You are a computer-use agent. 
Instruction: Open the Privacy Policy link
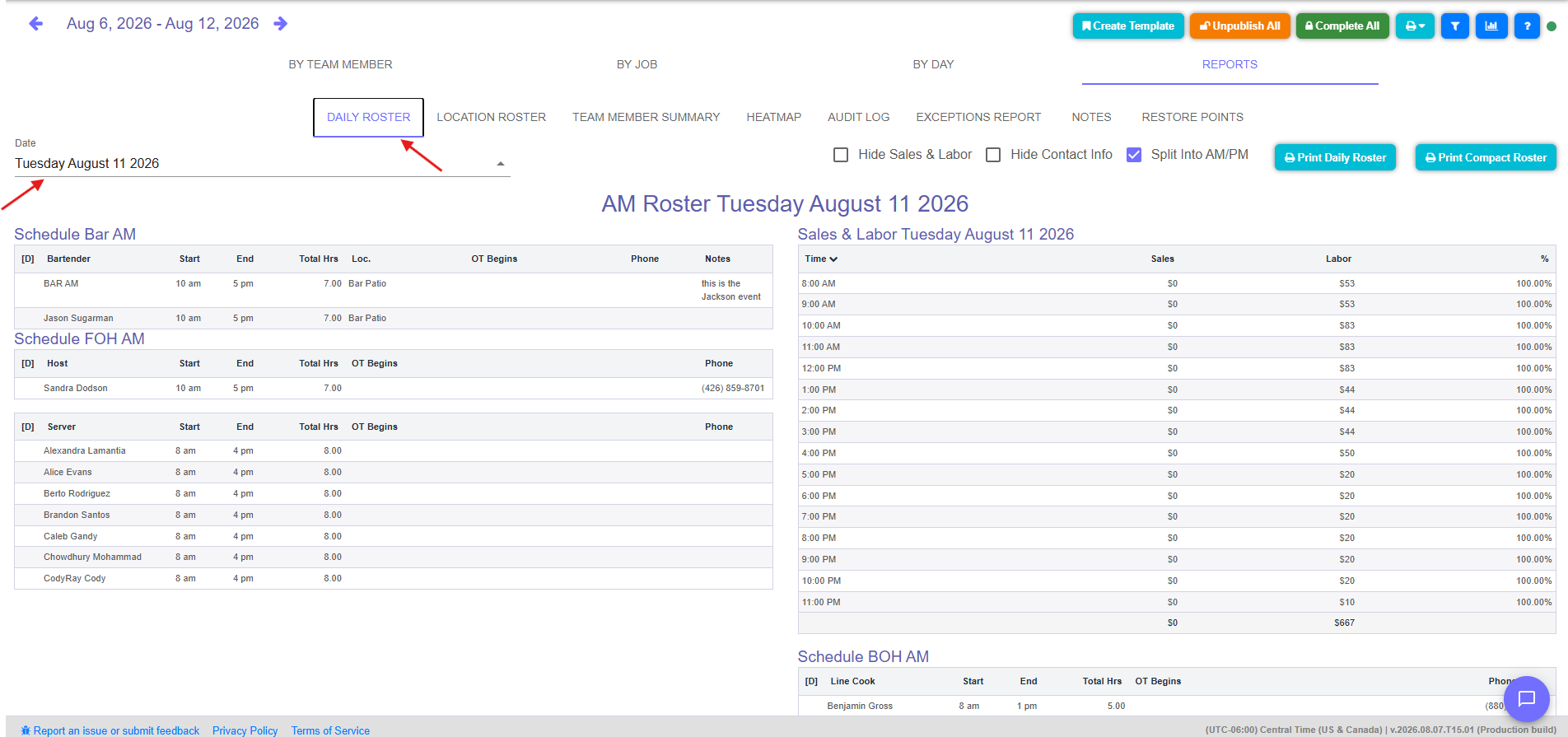click(245, 730)
